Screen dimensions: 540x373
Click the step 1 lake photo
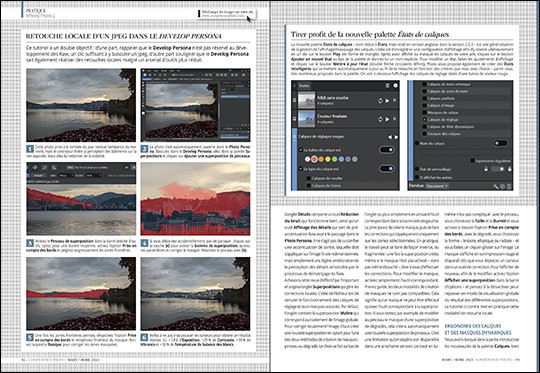81,105
